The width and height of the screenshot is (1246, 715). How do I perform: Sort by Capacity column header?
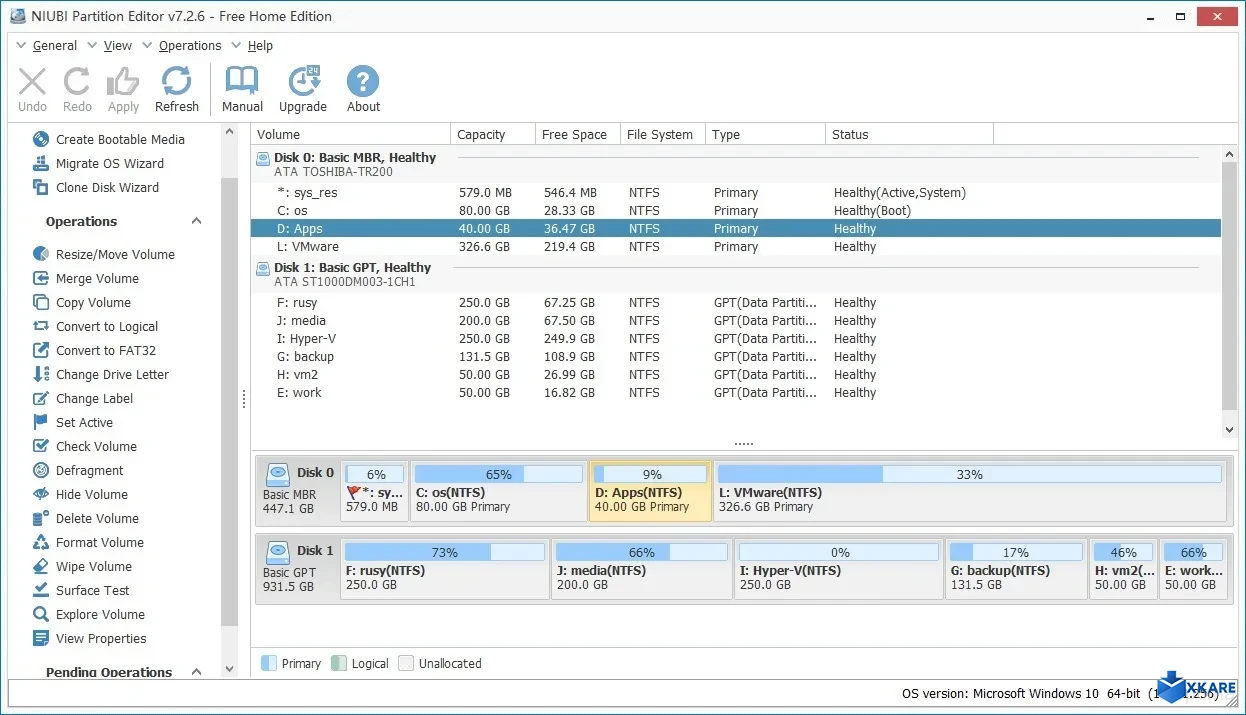point(492,134)
